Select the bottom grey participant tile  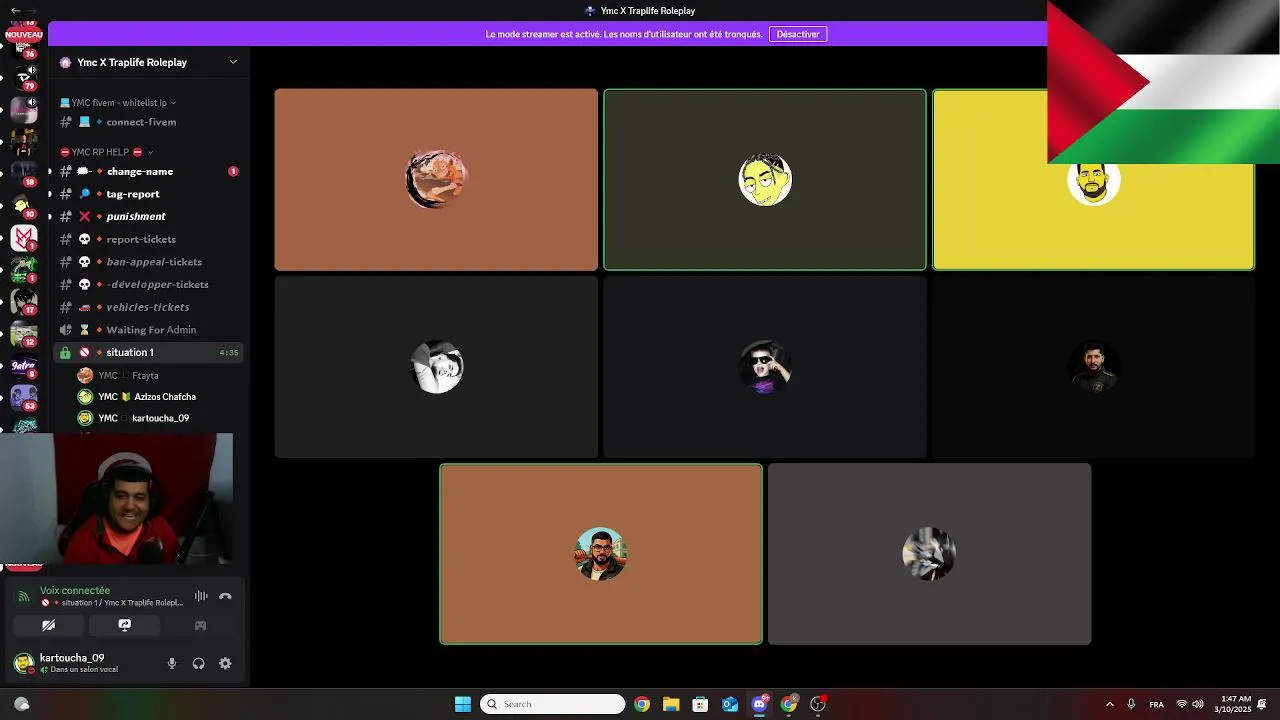point(930,554)
